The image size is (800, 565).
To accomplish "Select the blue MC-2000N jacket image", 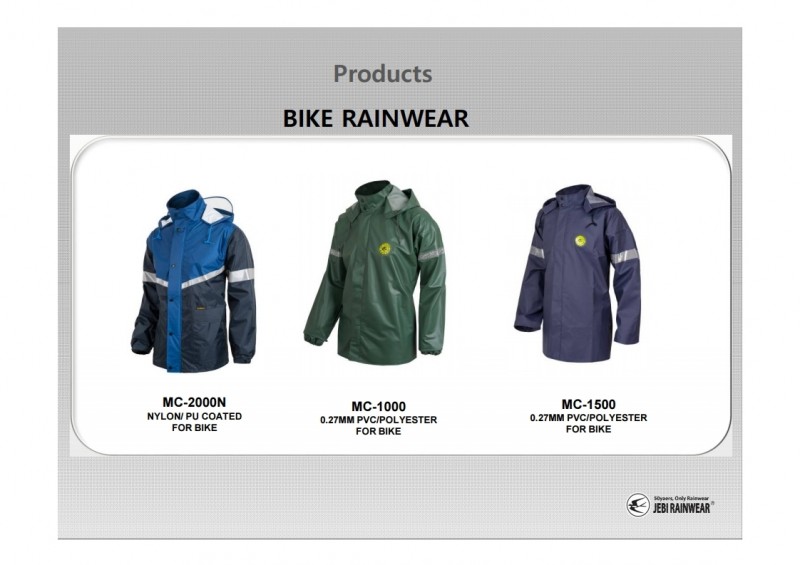I will click(194, 281).
